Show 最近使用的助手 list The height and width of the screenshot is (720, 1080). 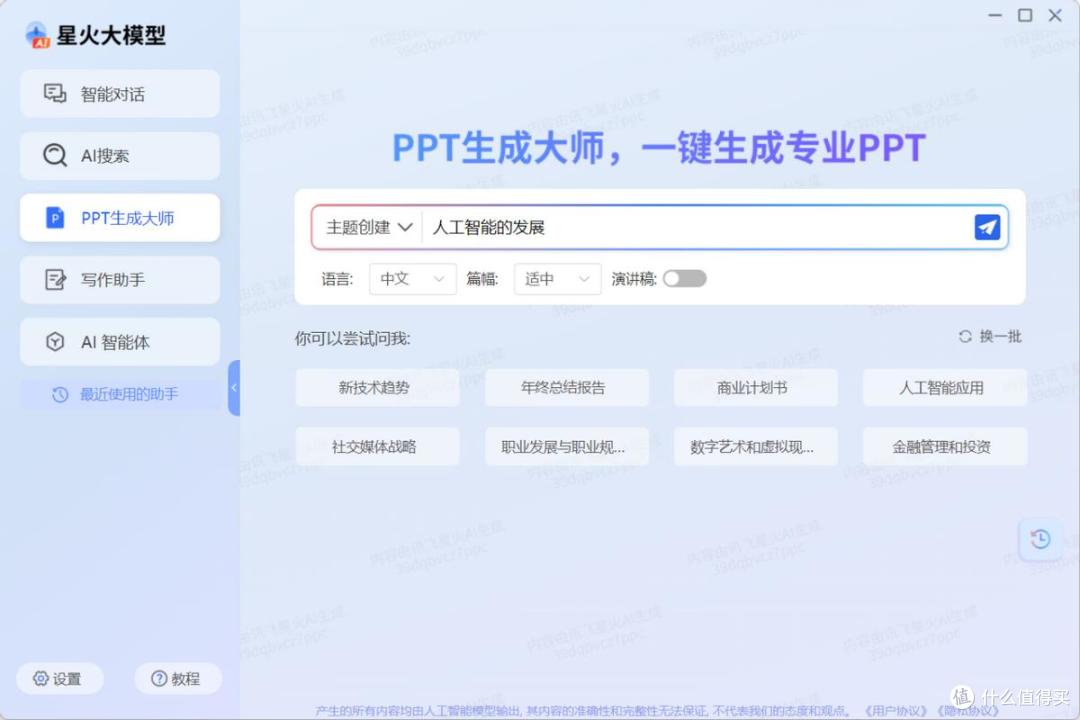point(120,394)
